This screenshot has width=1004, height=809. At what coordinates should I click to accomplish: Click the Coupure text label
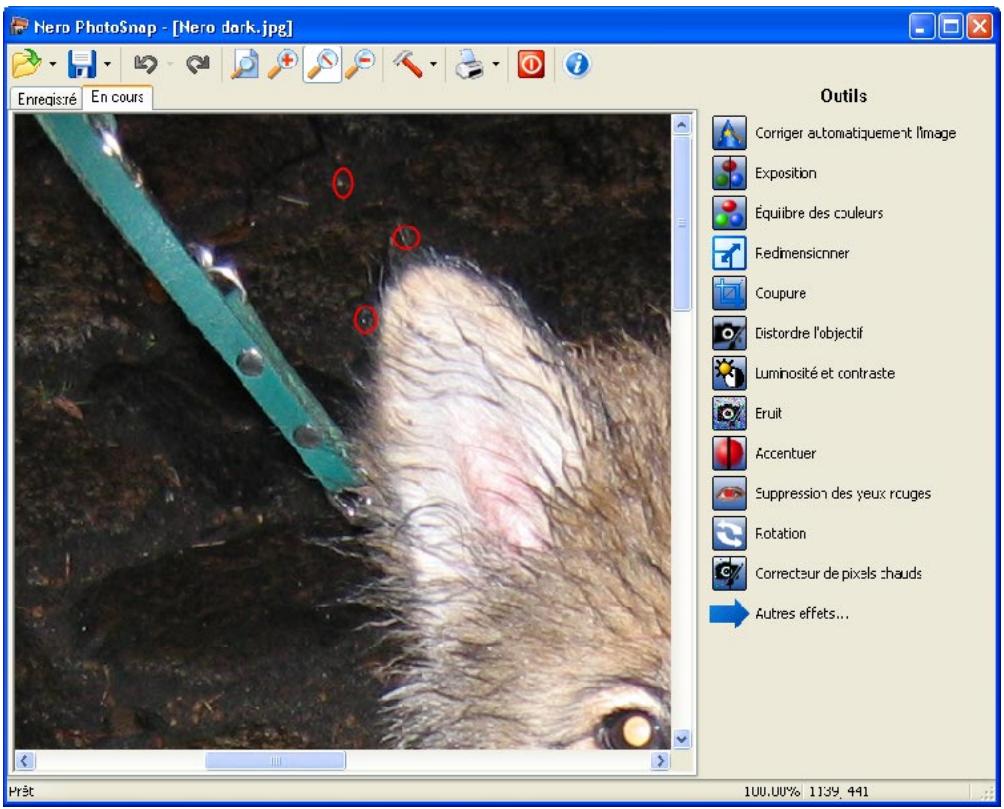781,293
